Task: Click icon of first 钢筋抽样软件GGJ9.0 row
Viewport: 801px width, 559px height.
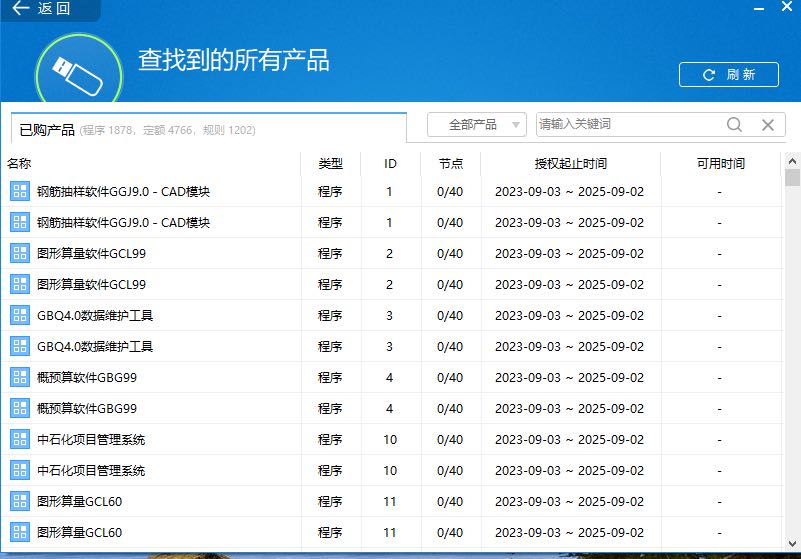Action: point(20,192)
